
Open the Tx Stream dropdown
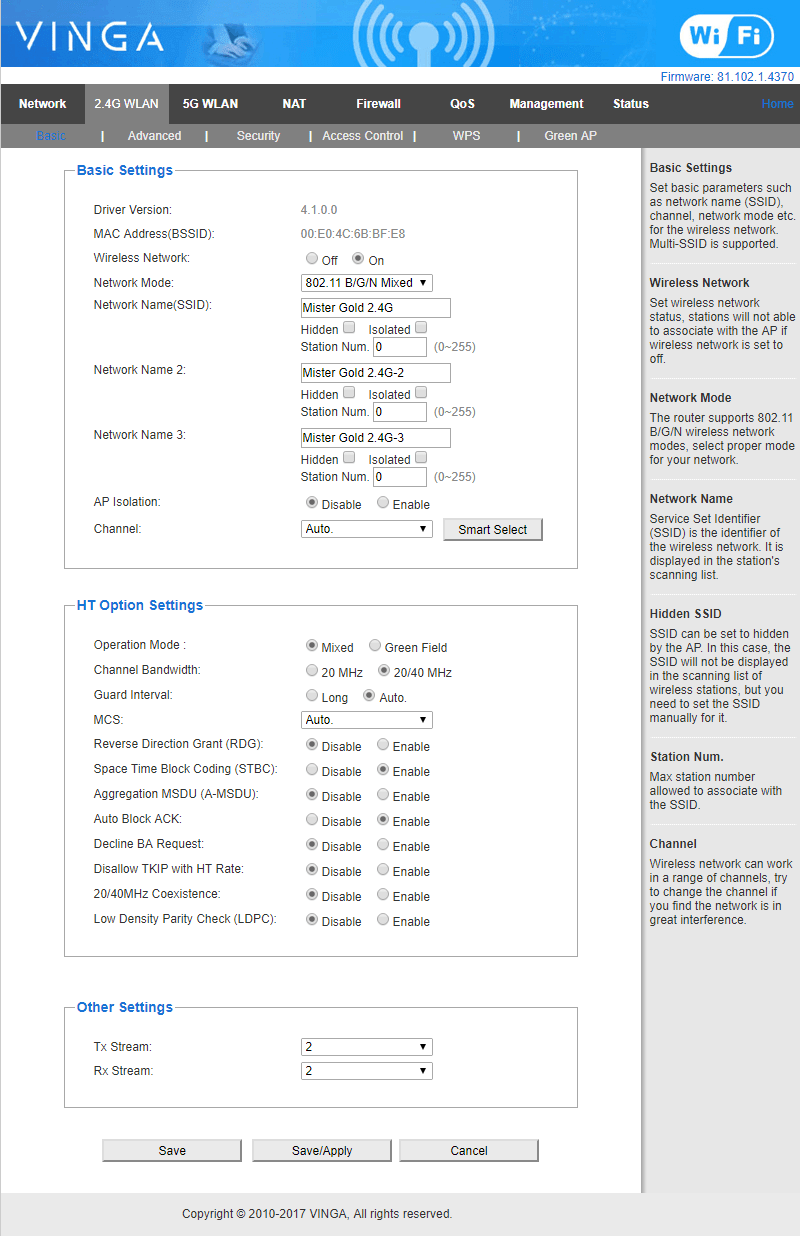(x=366, y=1047)
